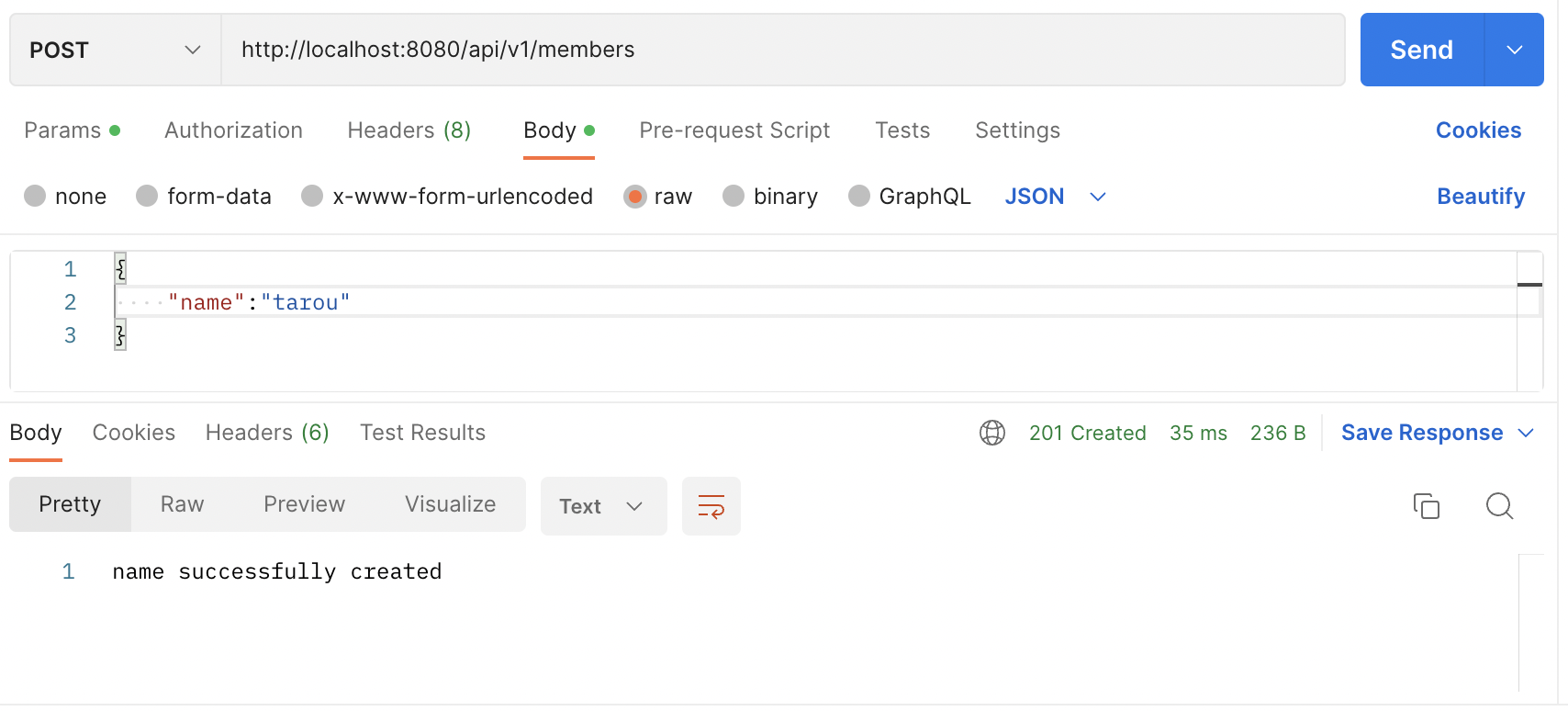Switch to the Authorization tab
The height and width of the screenshot is (711, 1568).
[233, 130]
